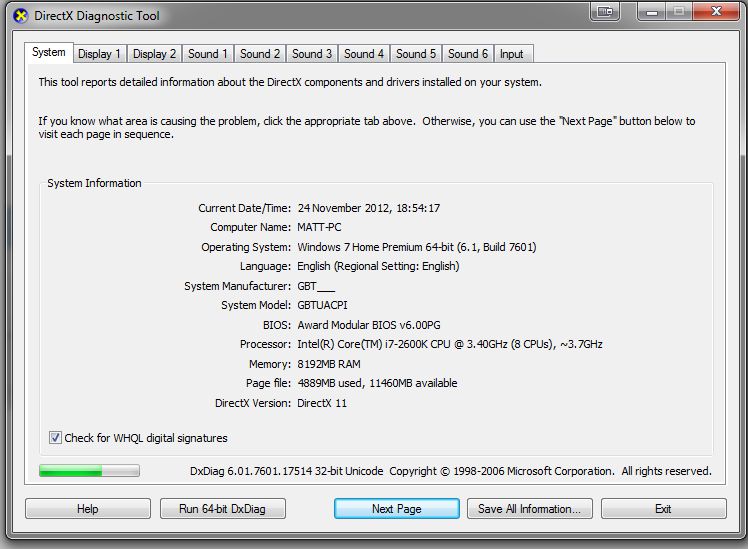
Task: Open the Display 2 tab
Action: (x=154, y=54)
